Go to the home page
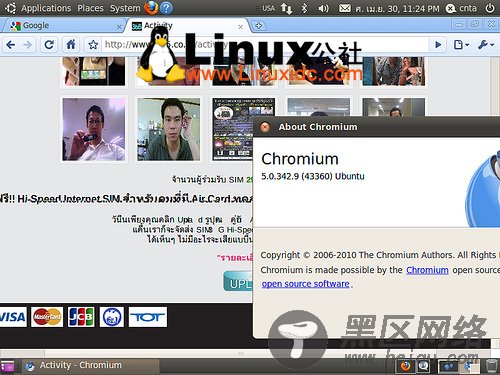The height and width of the screenshot is (375, 500). coord(71,45)
